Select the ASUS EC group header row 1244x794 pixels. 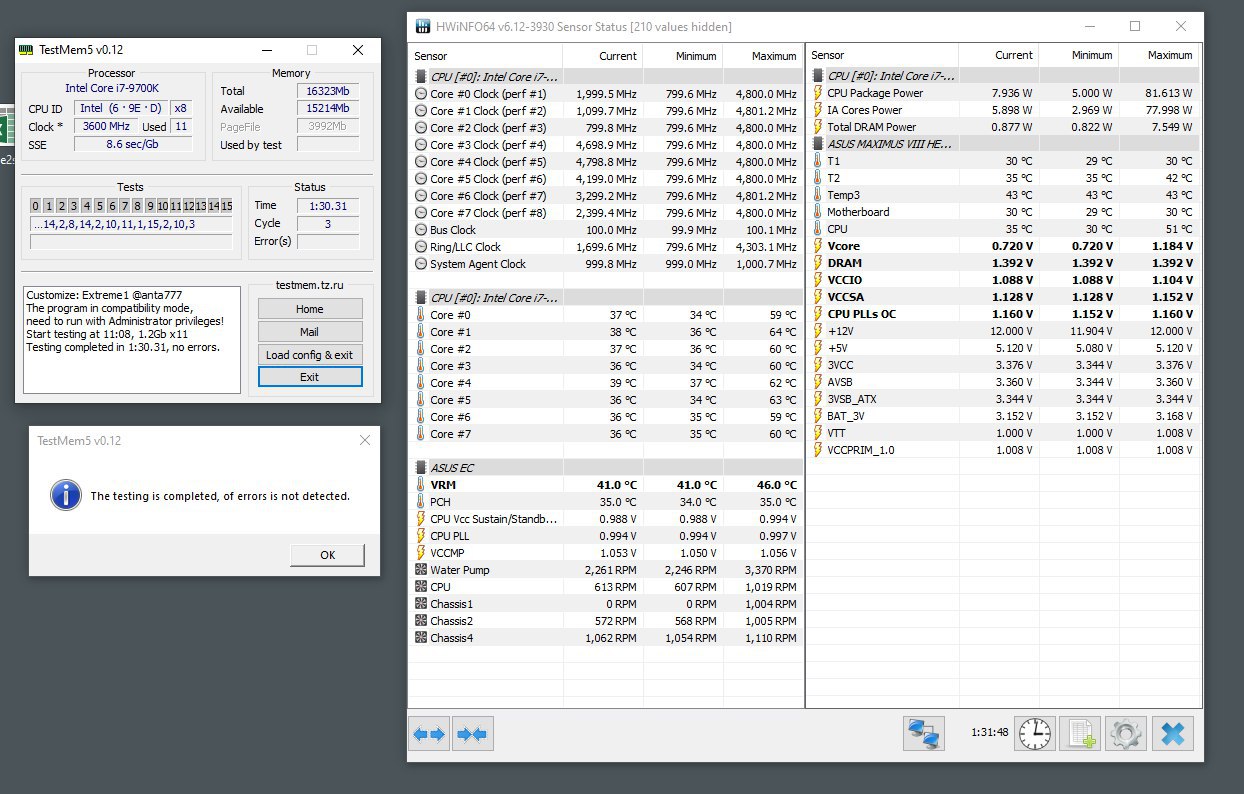(x=606, y=468)
